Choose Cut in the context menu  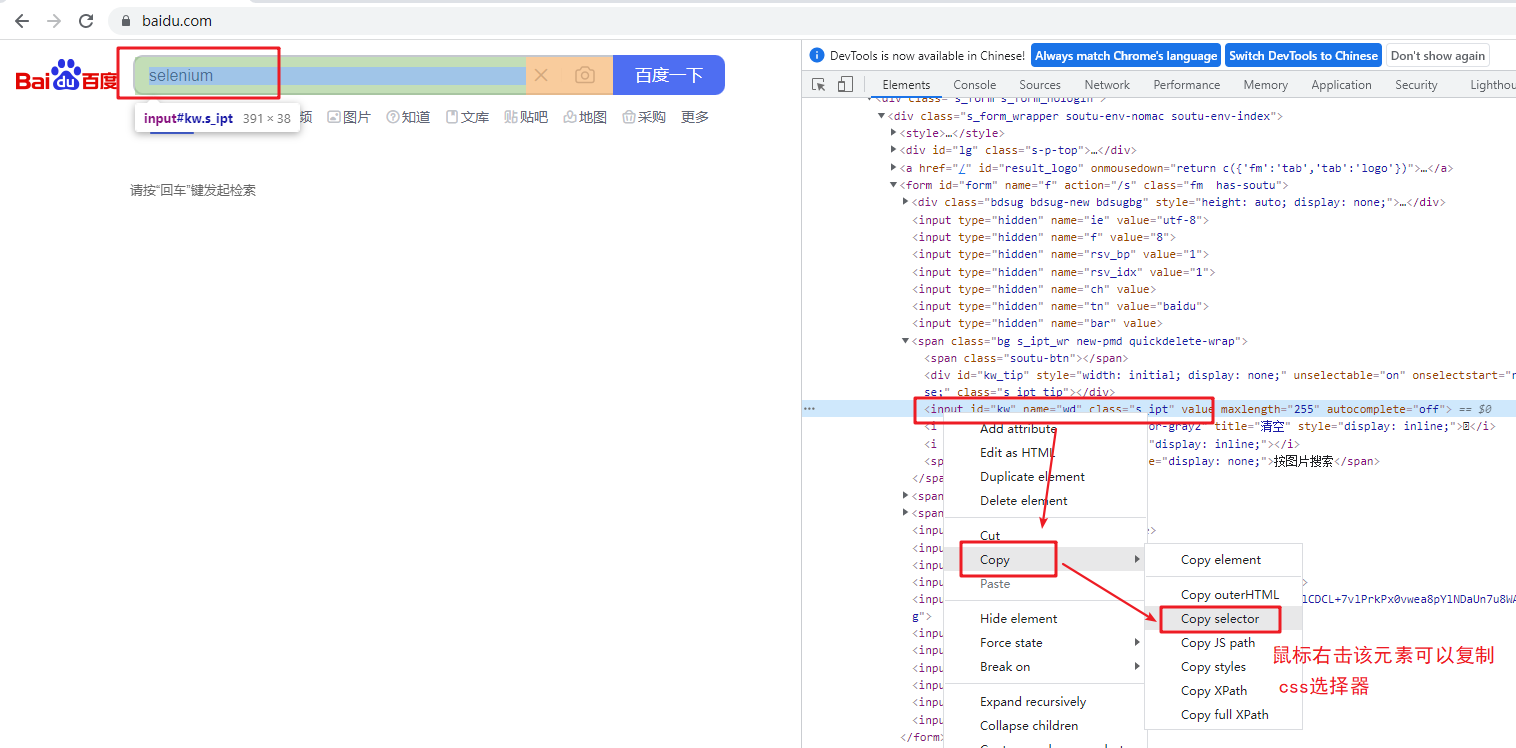click(990, 536)
